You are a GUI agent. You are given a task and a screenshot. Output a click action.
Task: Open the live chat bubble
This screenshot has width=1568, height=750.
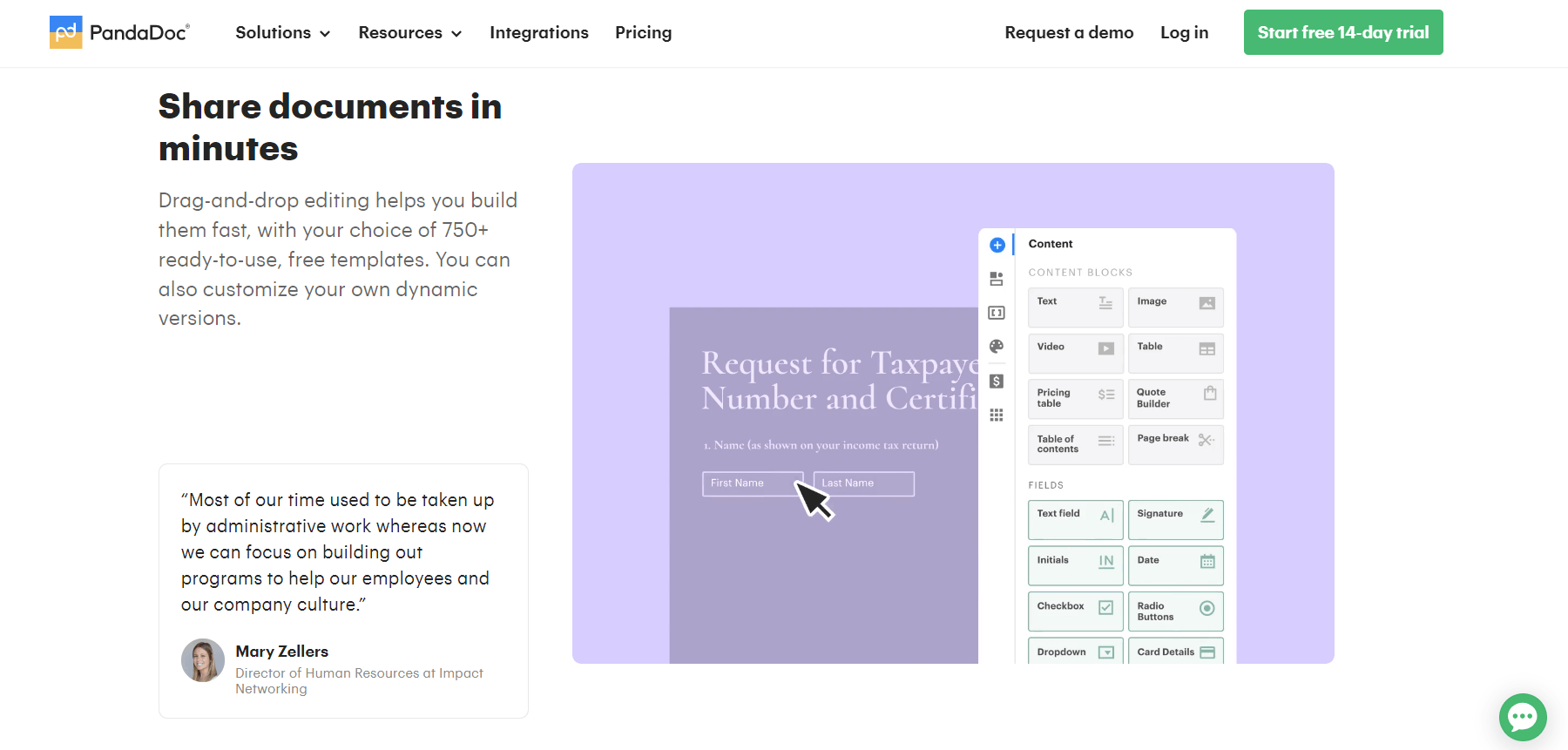tap(1522, 717)
